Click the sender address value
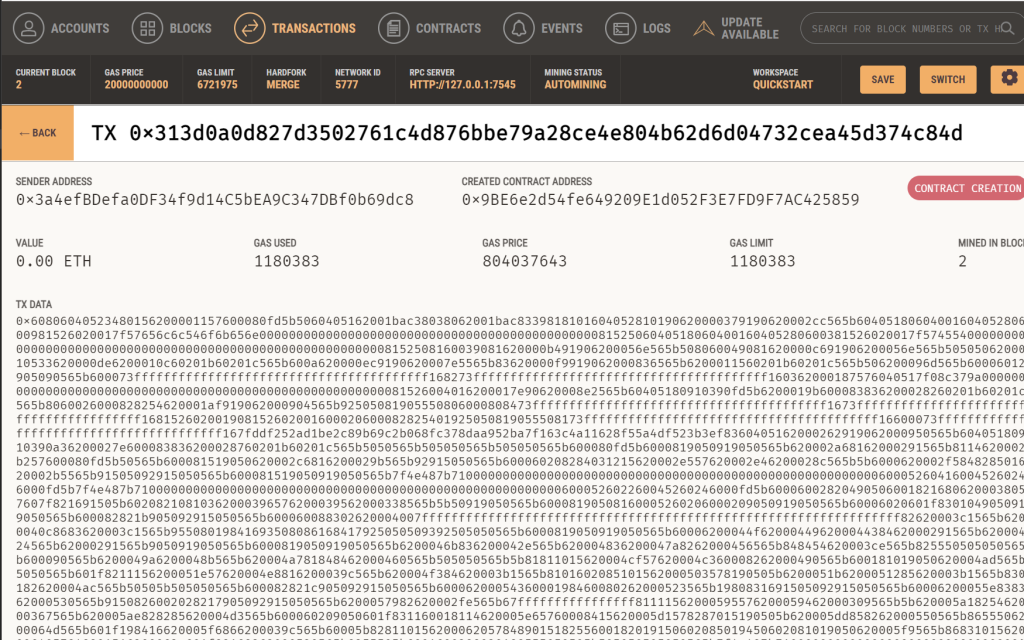1024x640 pixels. pos(215,200)
